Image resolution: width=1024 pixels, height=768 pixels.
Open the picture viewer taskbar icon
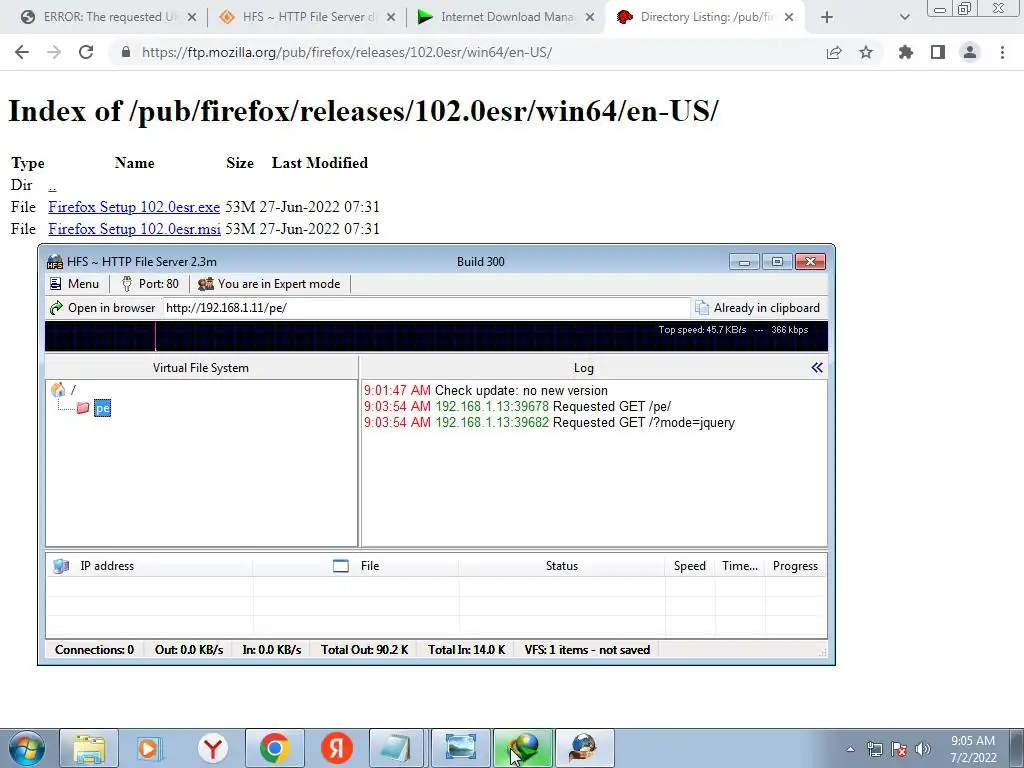point(460,748)
